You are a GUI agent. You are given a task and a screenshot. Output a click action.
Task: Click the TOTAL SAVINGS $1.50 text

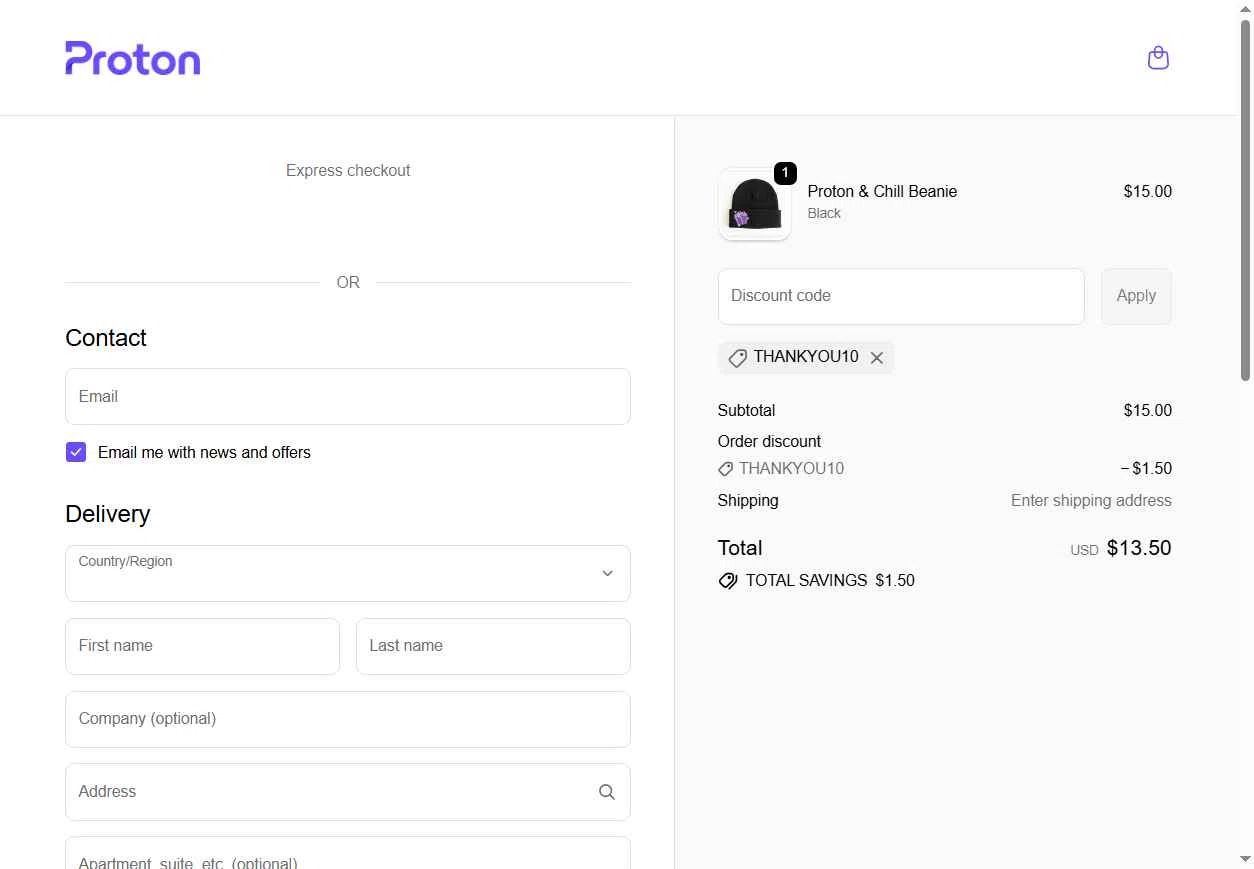point(830,581)
